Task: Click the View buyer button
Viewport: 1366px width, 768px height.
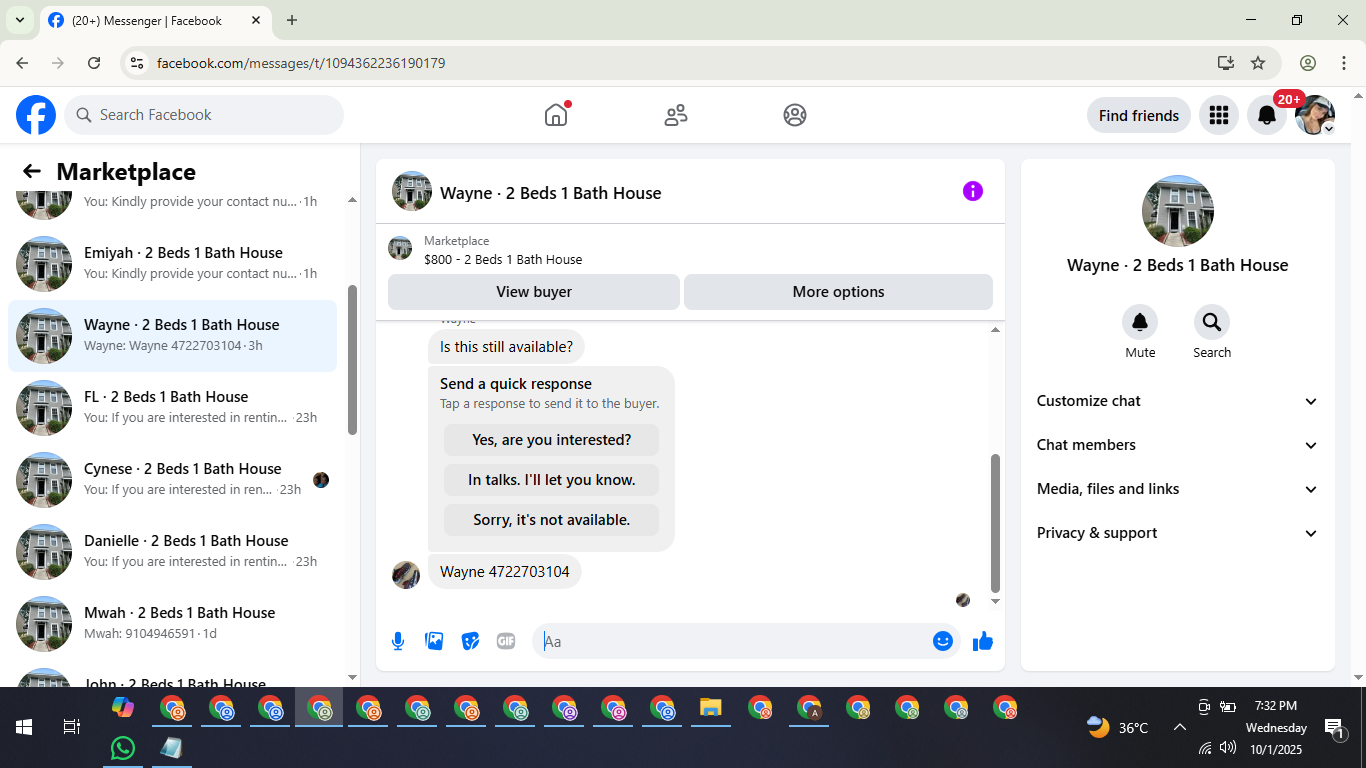Action: 534,292
